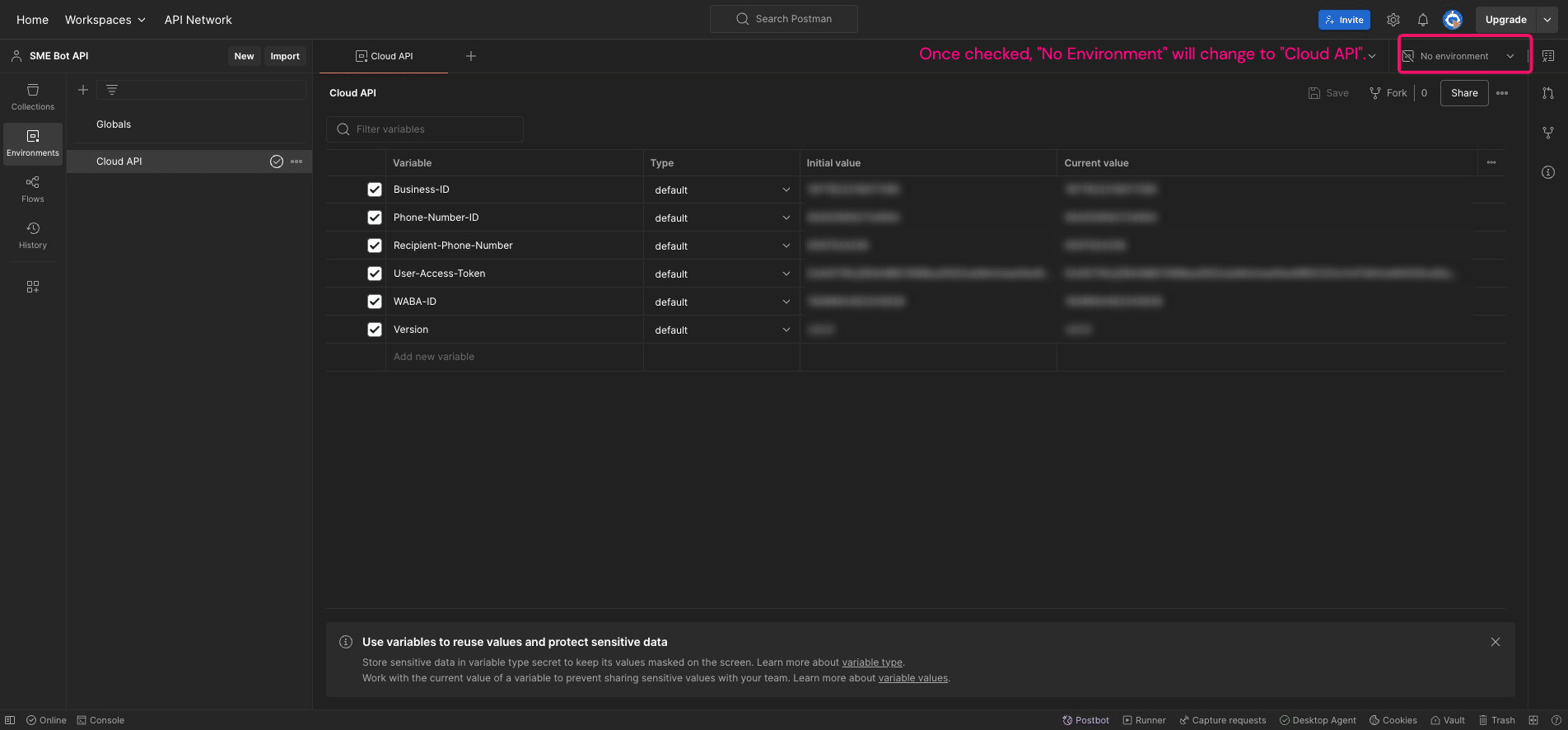Click the New button
This screenshot has width=1568, height=730.
pyautogui.click(x=244, y=56)
